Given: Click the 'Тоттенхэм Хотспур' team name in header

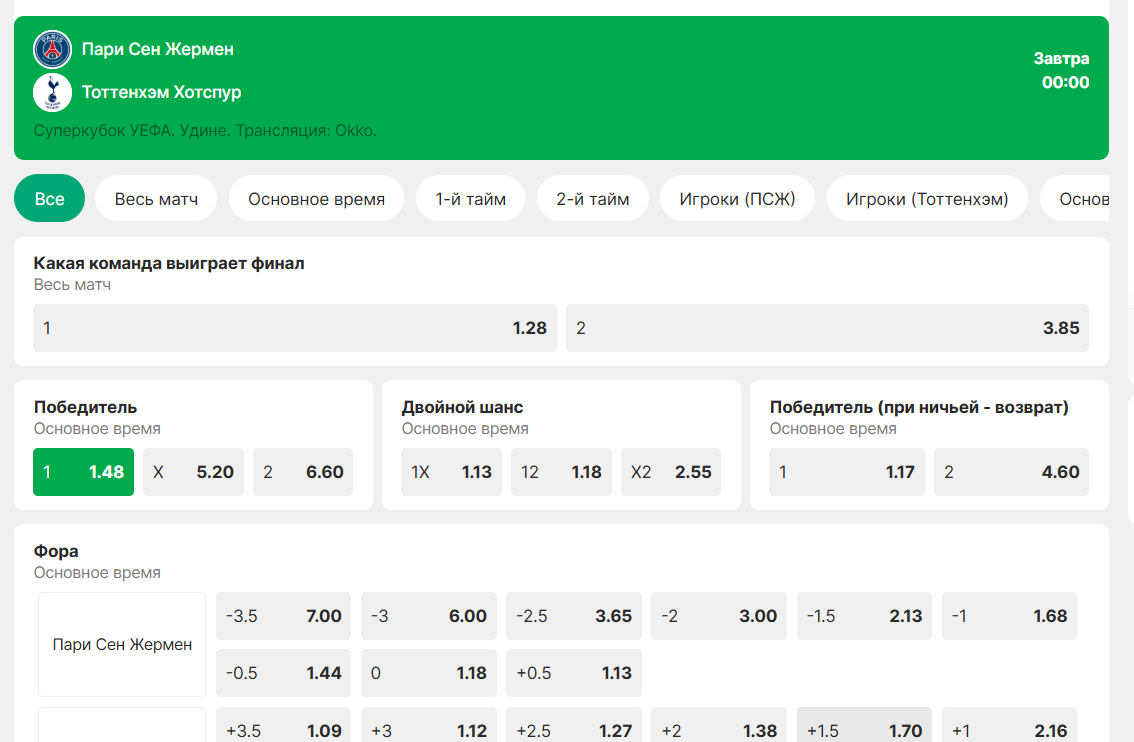Looking at the screenshot, I should [161, 93].
